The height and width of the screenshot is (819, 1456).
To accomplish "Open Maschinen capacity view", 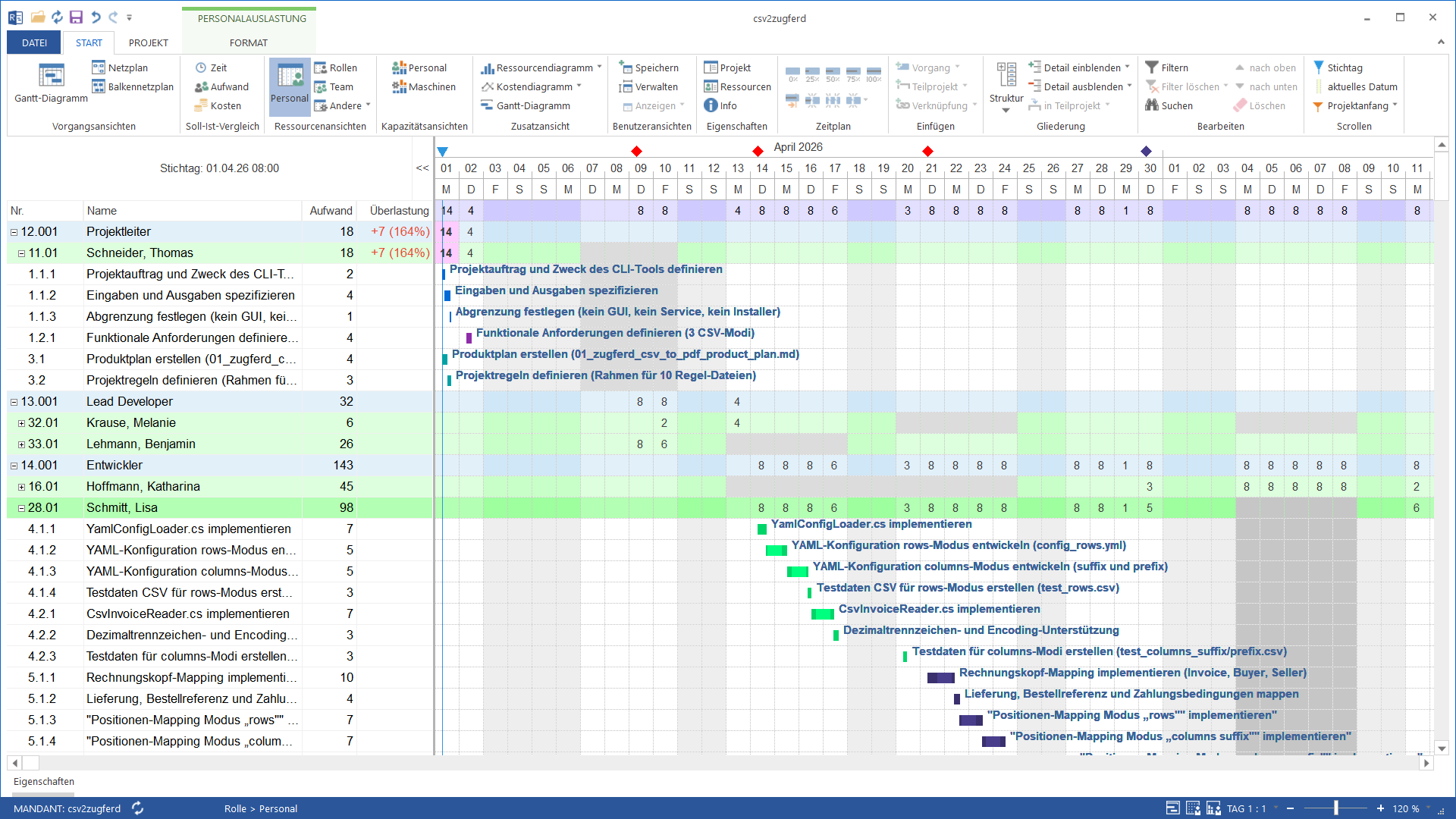I will tap(424, 86).
